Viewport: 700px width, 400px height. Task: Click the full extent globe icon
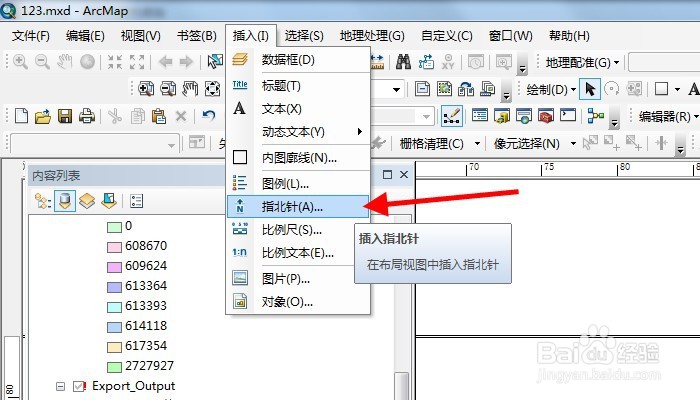88,62
